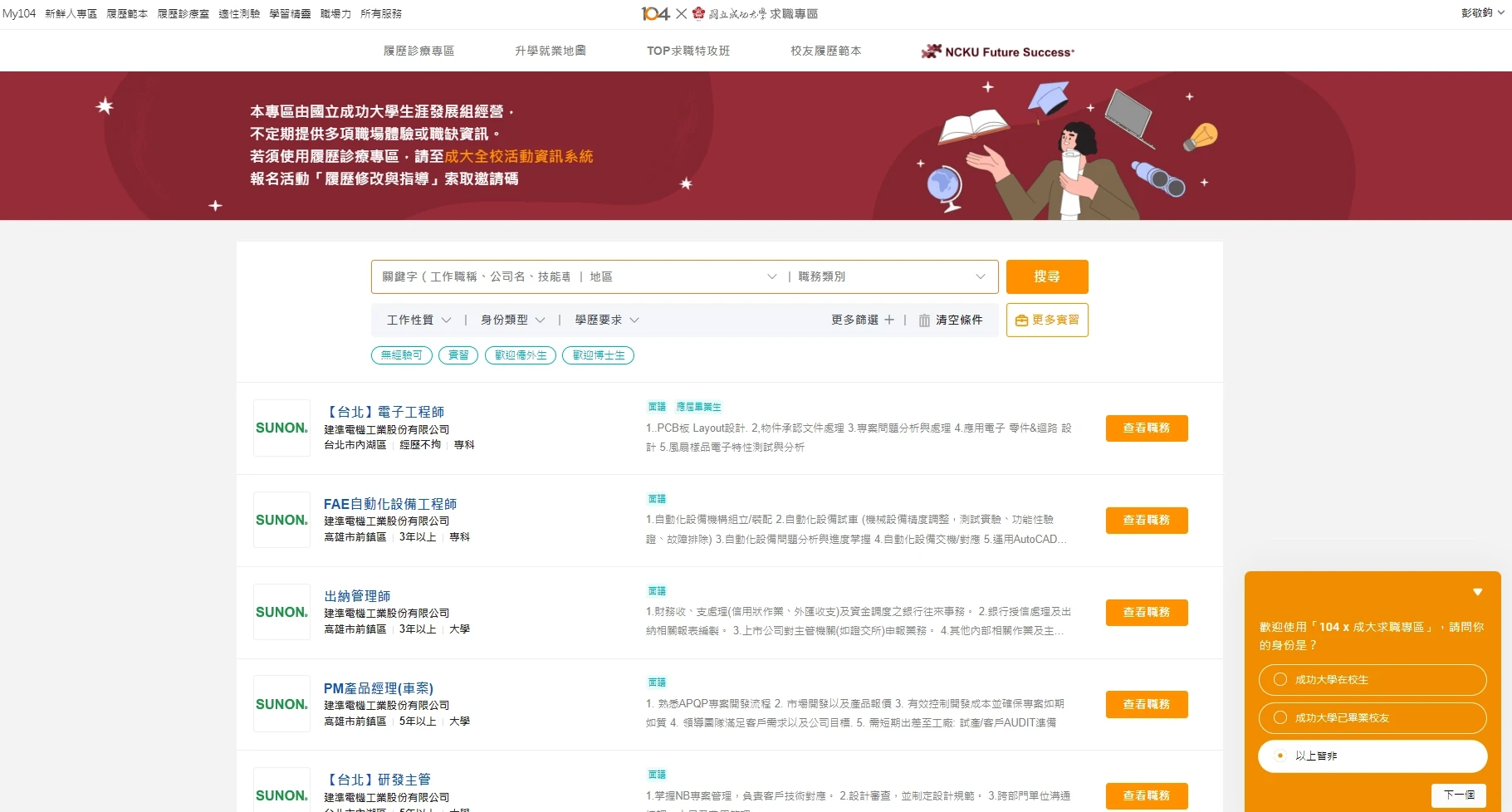Select radio 以上皆非

coord(1280,756)
